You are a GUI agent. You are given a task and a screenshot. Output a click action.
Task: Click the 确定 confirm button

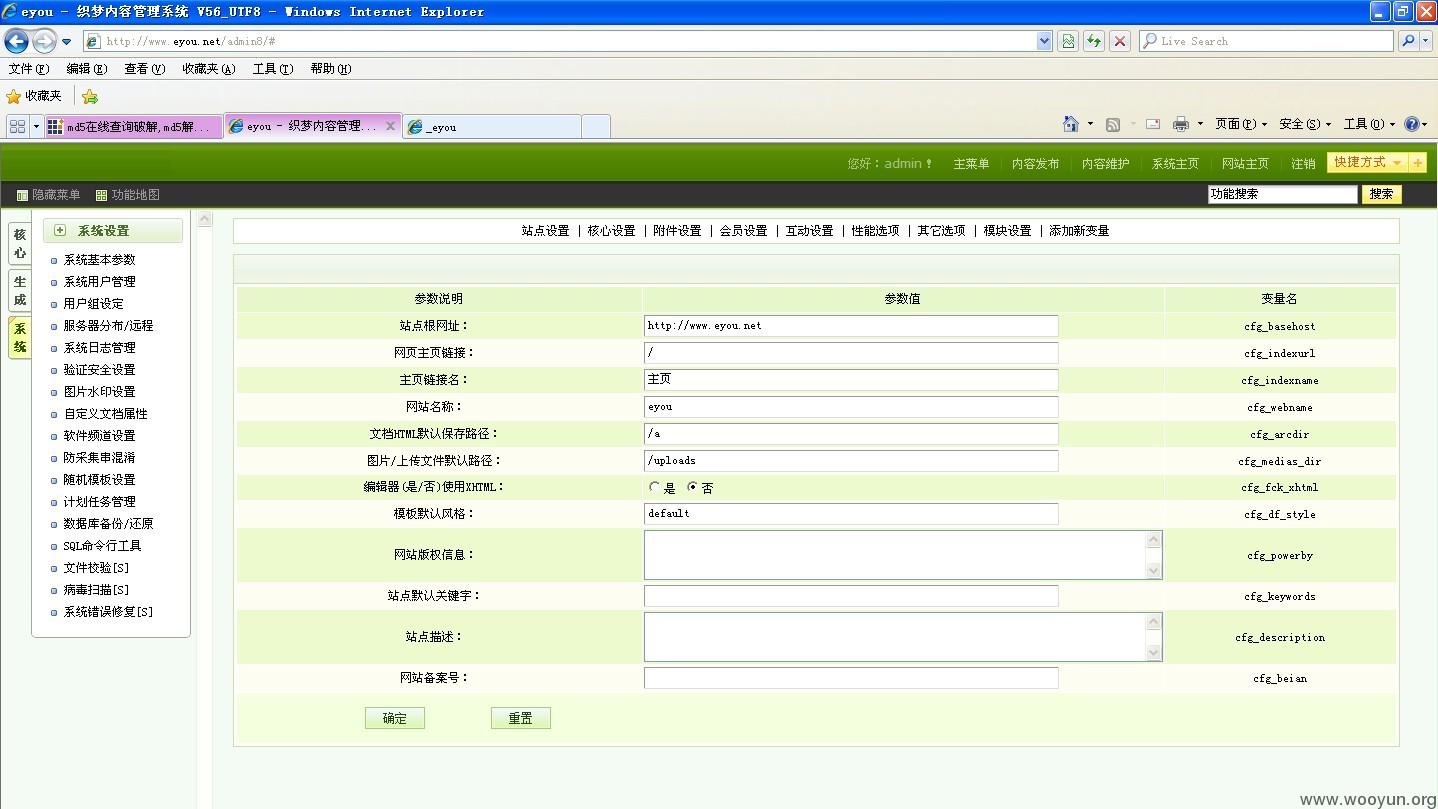395,718
